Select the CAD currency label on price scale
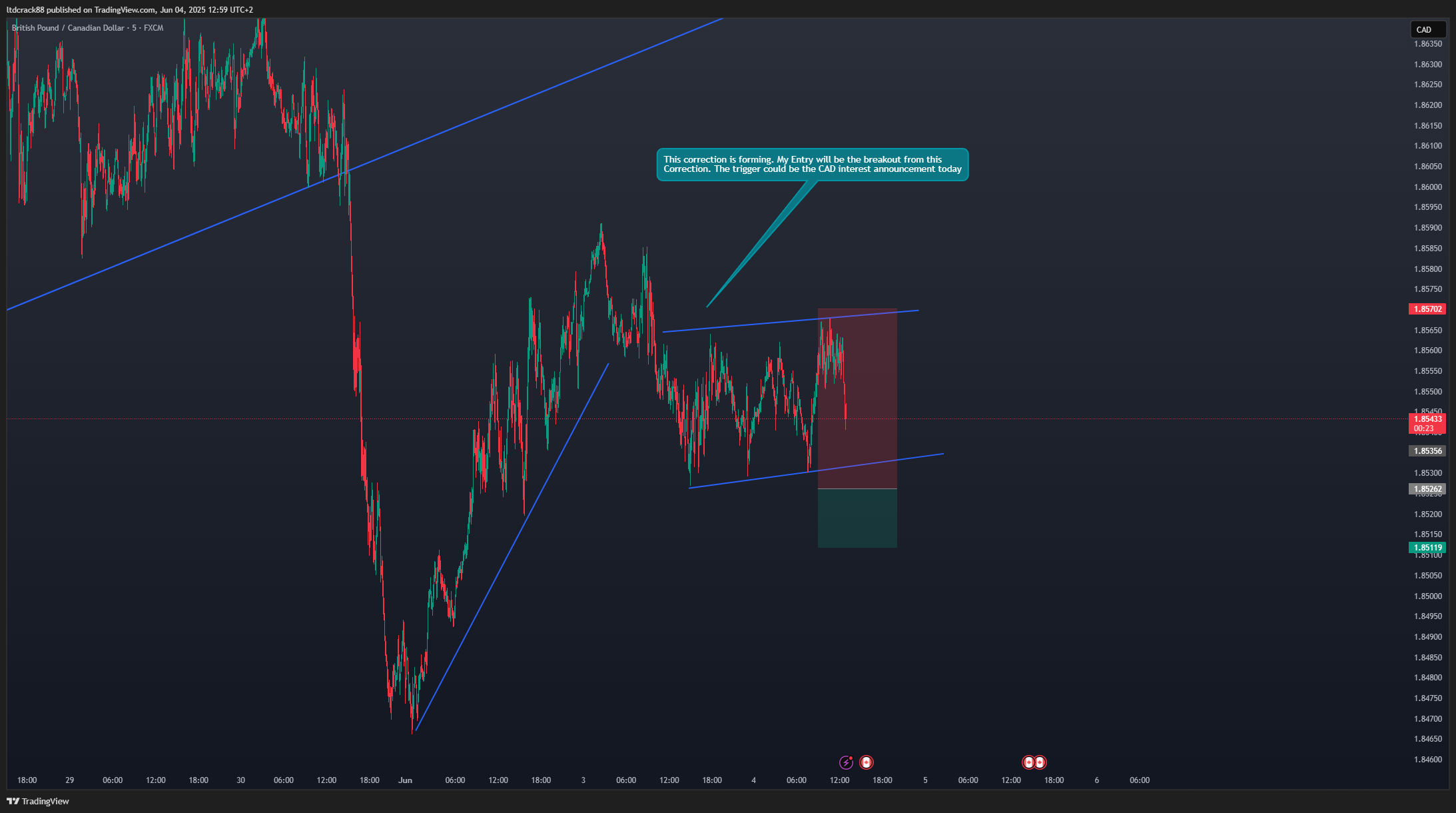This screenshot has height=813, width=1456. (1428, 29)
